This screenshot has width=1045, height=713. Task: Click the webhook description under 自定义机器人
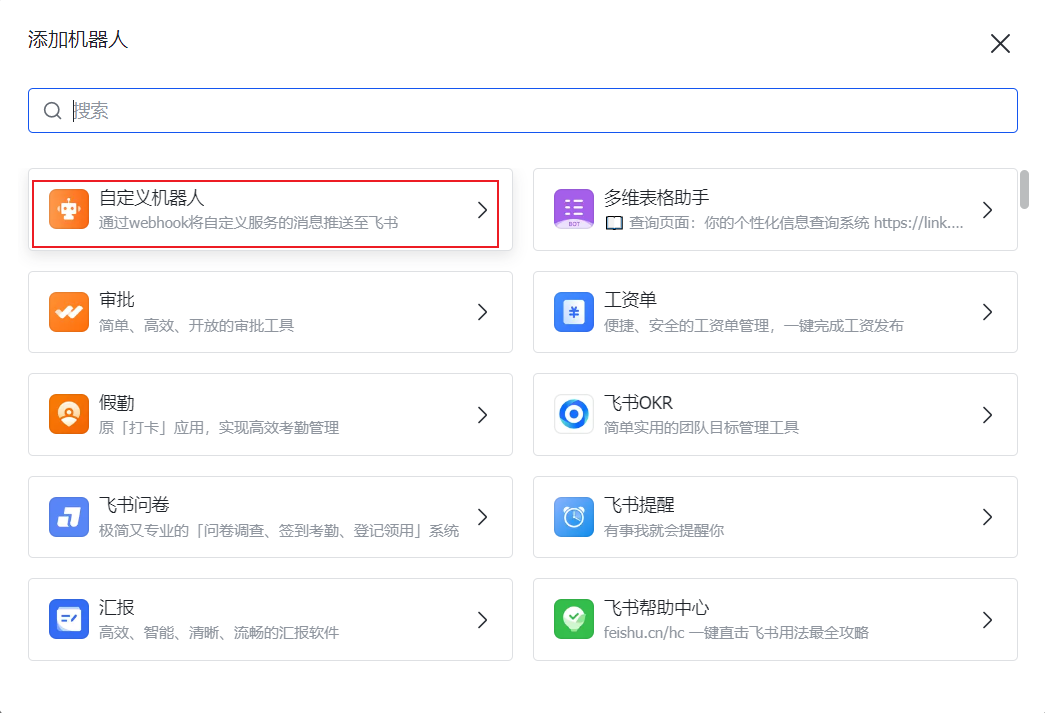tap(249, 223)
